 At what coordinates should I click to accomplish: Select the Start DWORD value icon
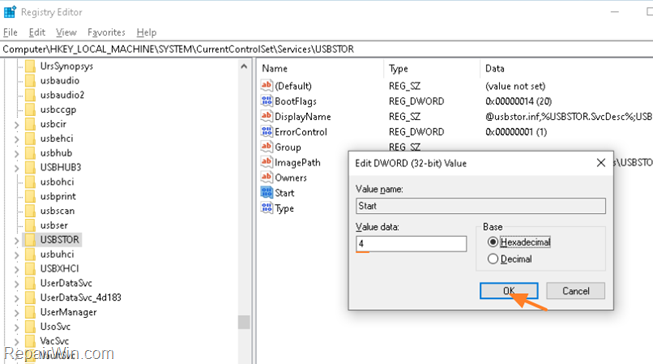pyautogui.click(x=267, y=192)
